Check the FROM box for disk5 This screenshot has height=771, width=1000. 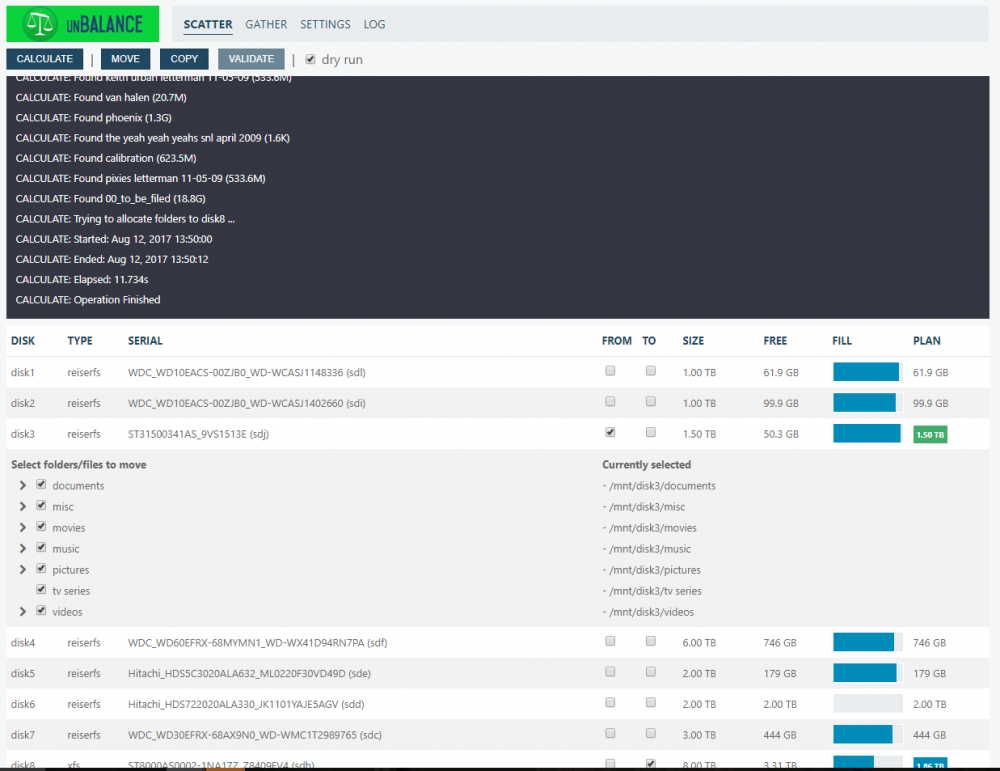[610, 672]
